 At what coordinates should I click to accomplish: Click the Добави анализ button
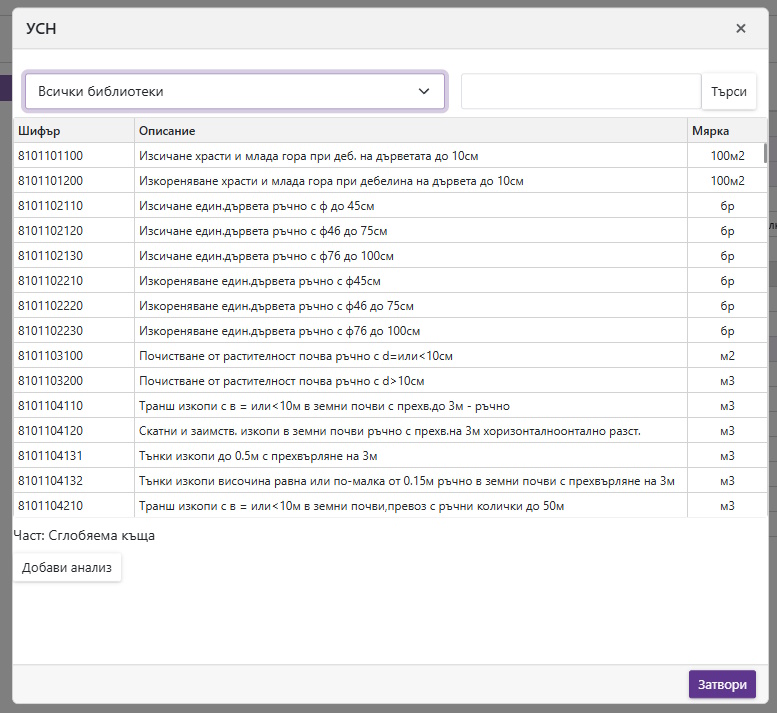(x=67, y=568)
